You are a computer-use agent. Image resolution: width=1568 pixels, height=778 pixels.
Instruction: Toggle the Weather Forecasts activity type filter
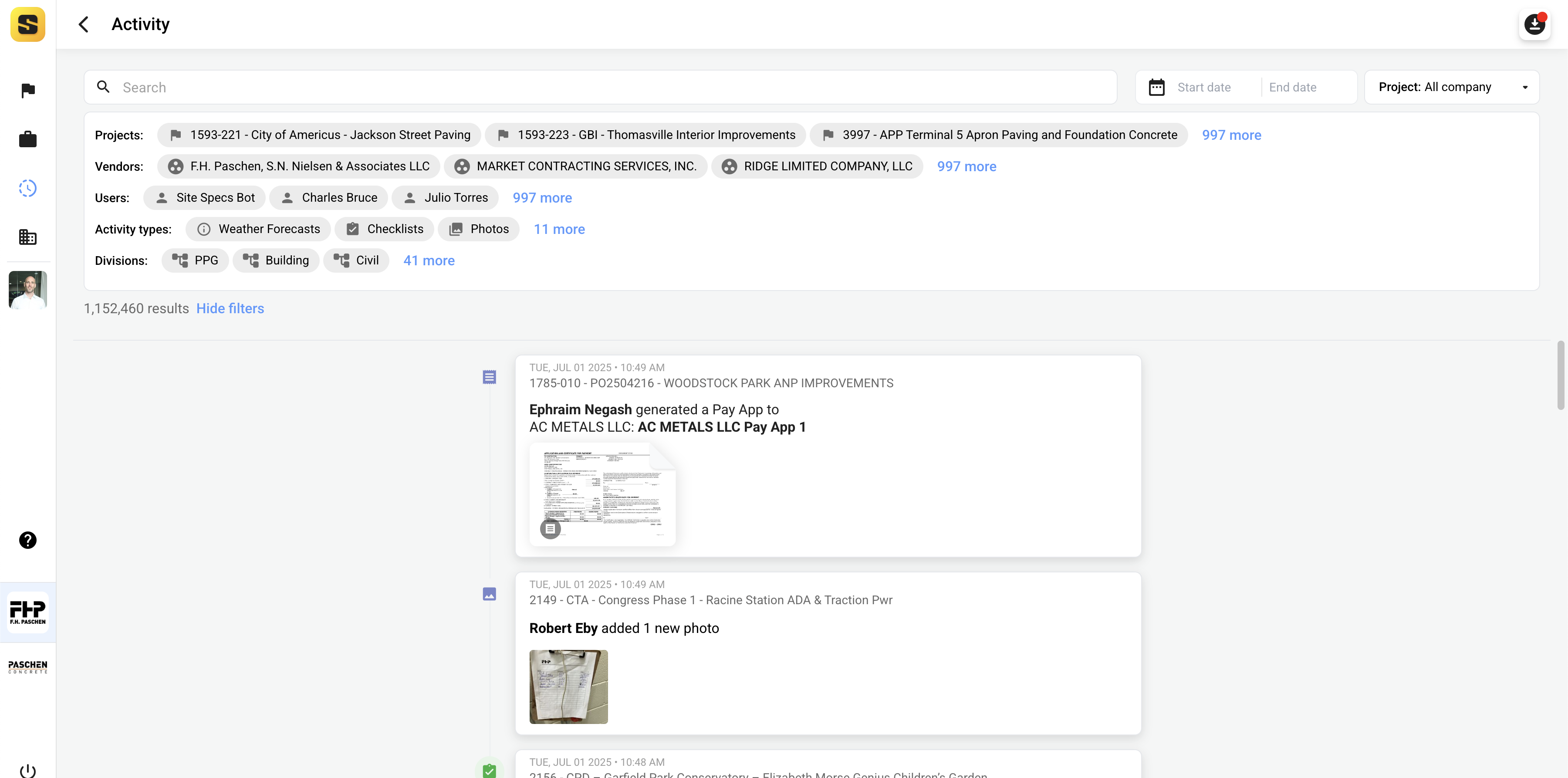coord(258,229)
